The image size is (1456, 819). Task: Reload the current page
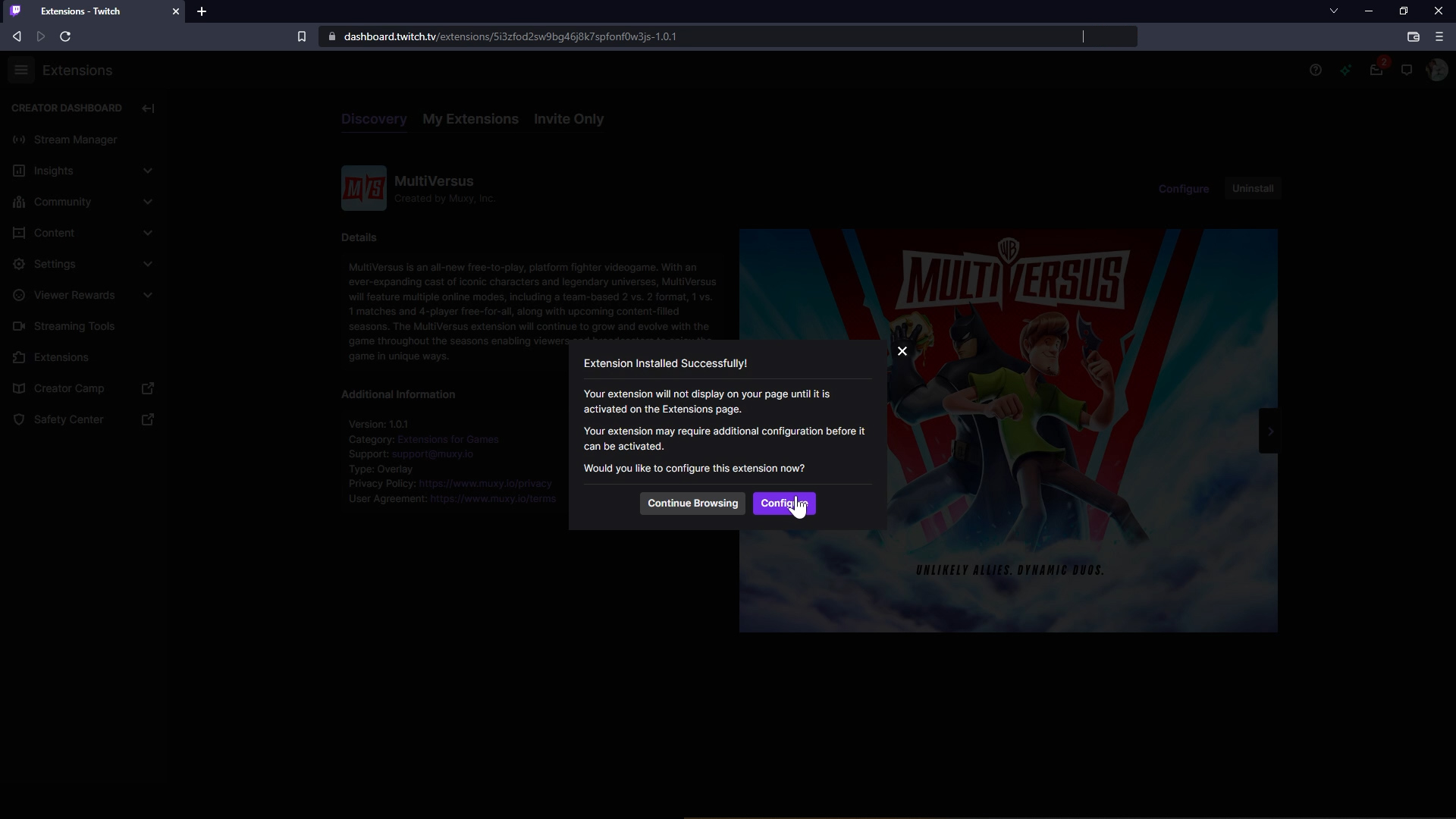click(65, 36)
